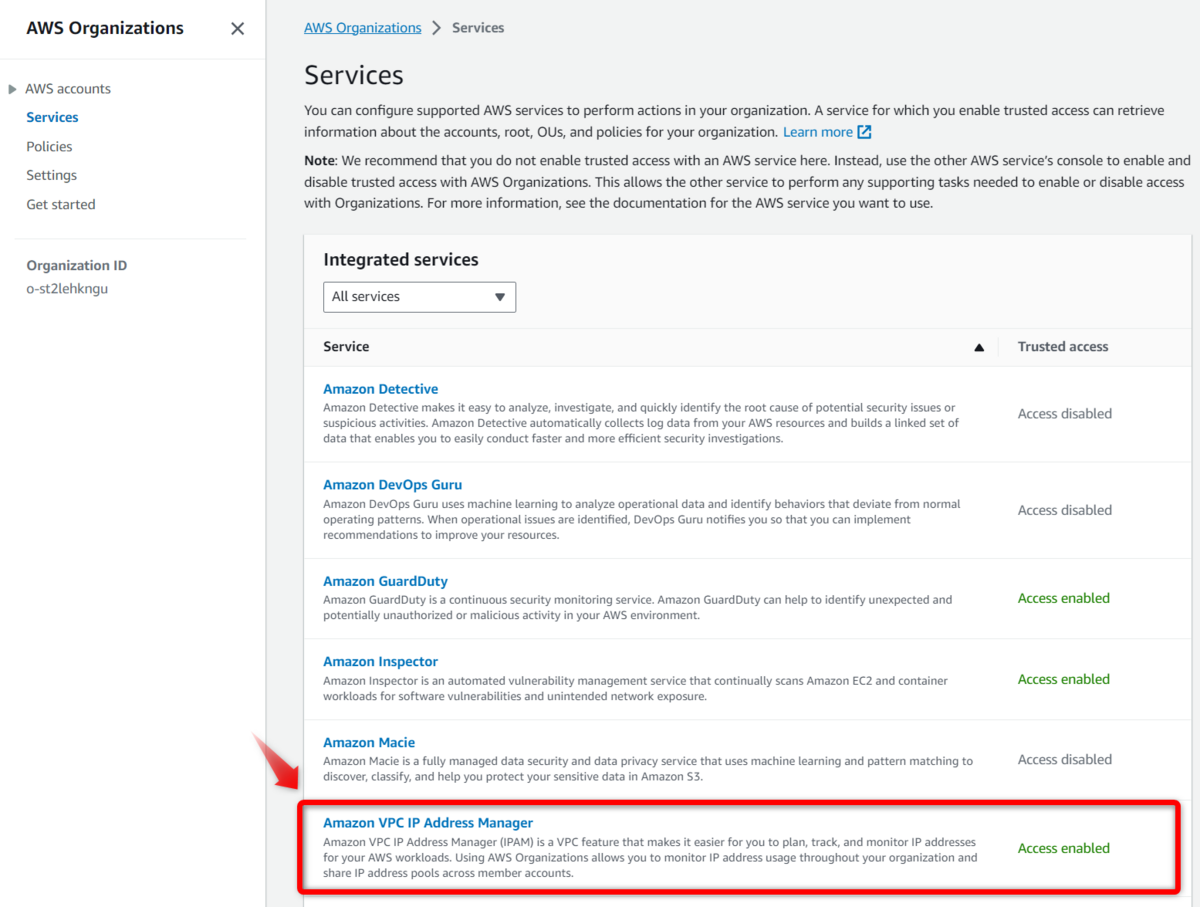Click Access disabled status for Amazon Detective
The height and width of the screenshot is (907, 1200).
(1065, 413)
